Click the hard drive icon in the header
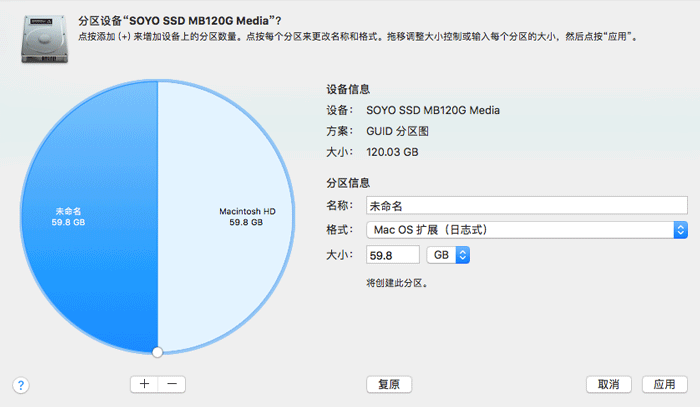 point(37,36)
